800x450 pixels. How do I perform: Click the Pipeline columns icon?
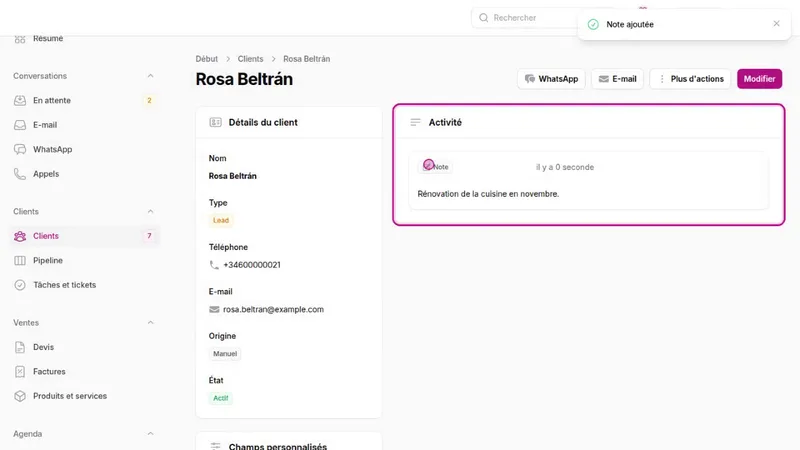coord(20,261)
